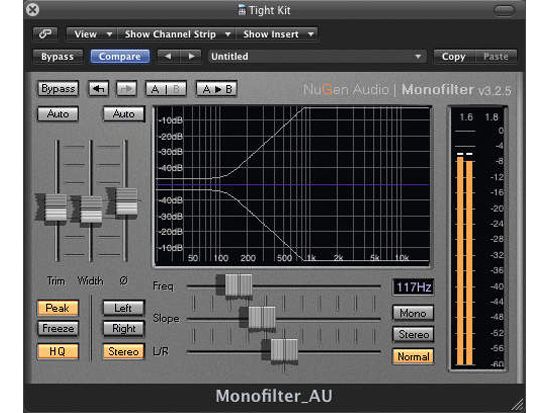Screen dimensions: 550x413
Task: Go to the previous preset arrow
Action: [168, 56]
